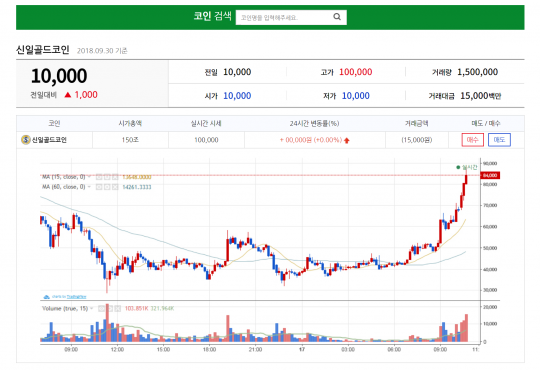Remove the MA 15 indicator
The image size is (540, 370).
(115, 177)
